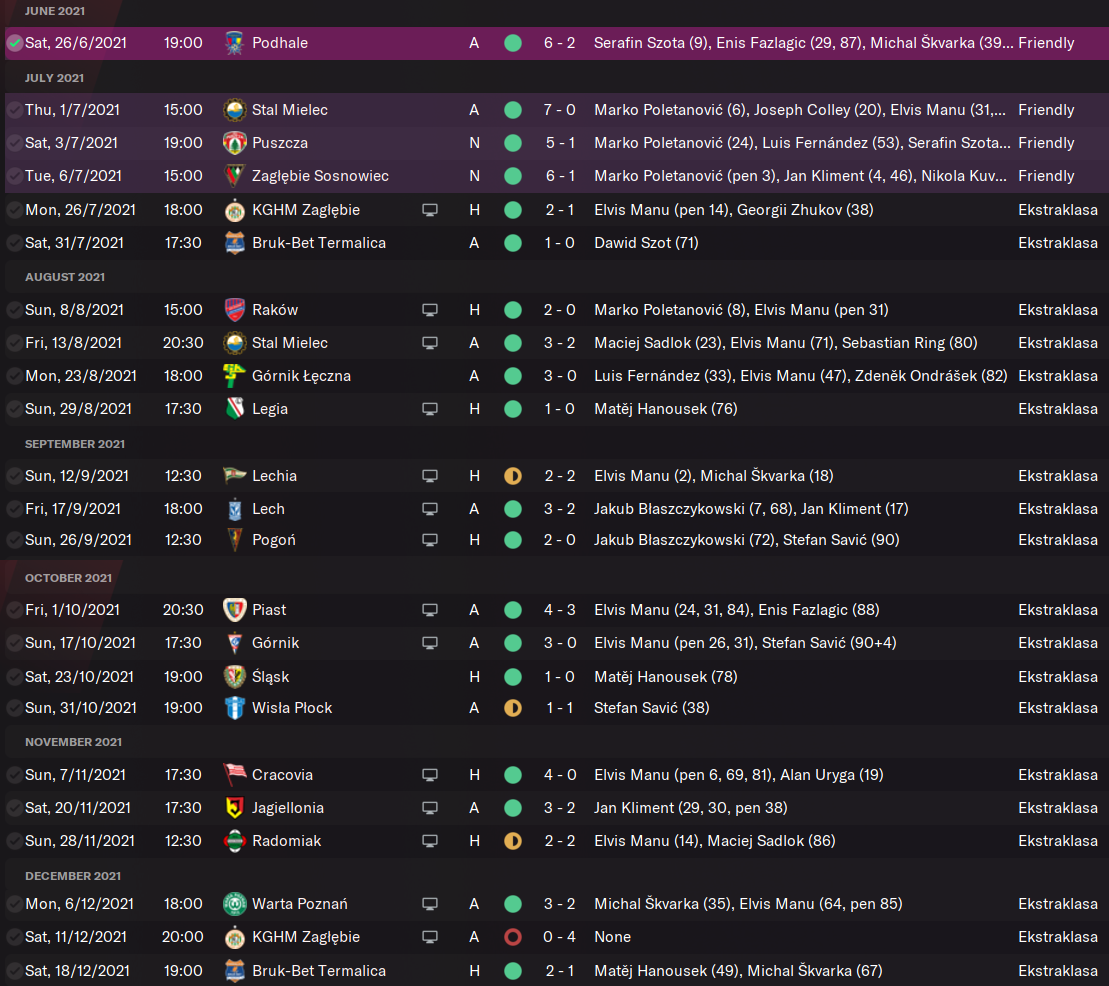Click the Pogoń club badge
Image resolution: width=1109 pixels, height=986 pixels.
click(x=234, y=540)
